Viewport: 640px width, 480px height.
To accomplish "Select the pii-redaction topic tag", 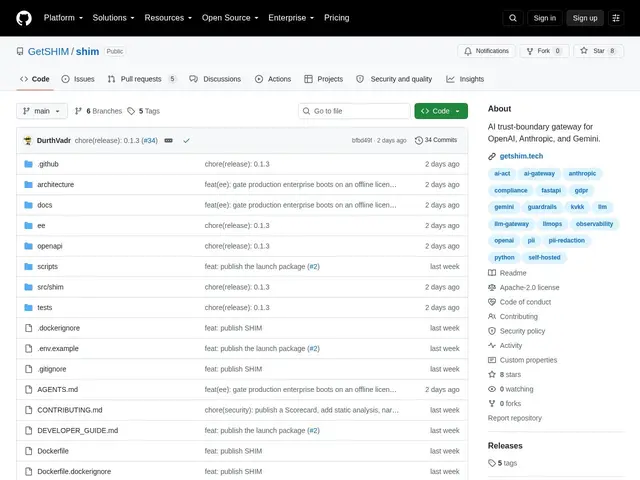I will [567, 240].
